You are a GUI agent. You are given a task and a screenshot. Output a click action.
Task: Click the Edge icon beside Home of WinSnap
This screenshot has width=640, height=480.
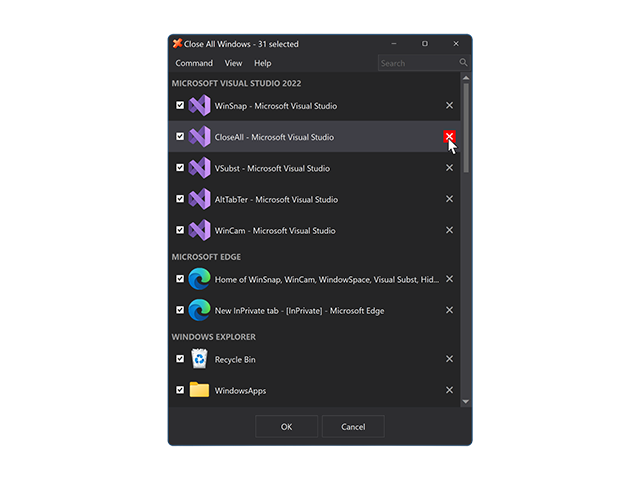point(200,279)
